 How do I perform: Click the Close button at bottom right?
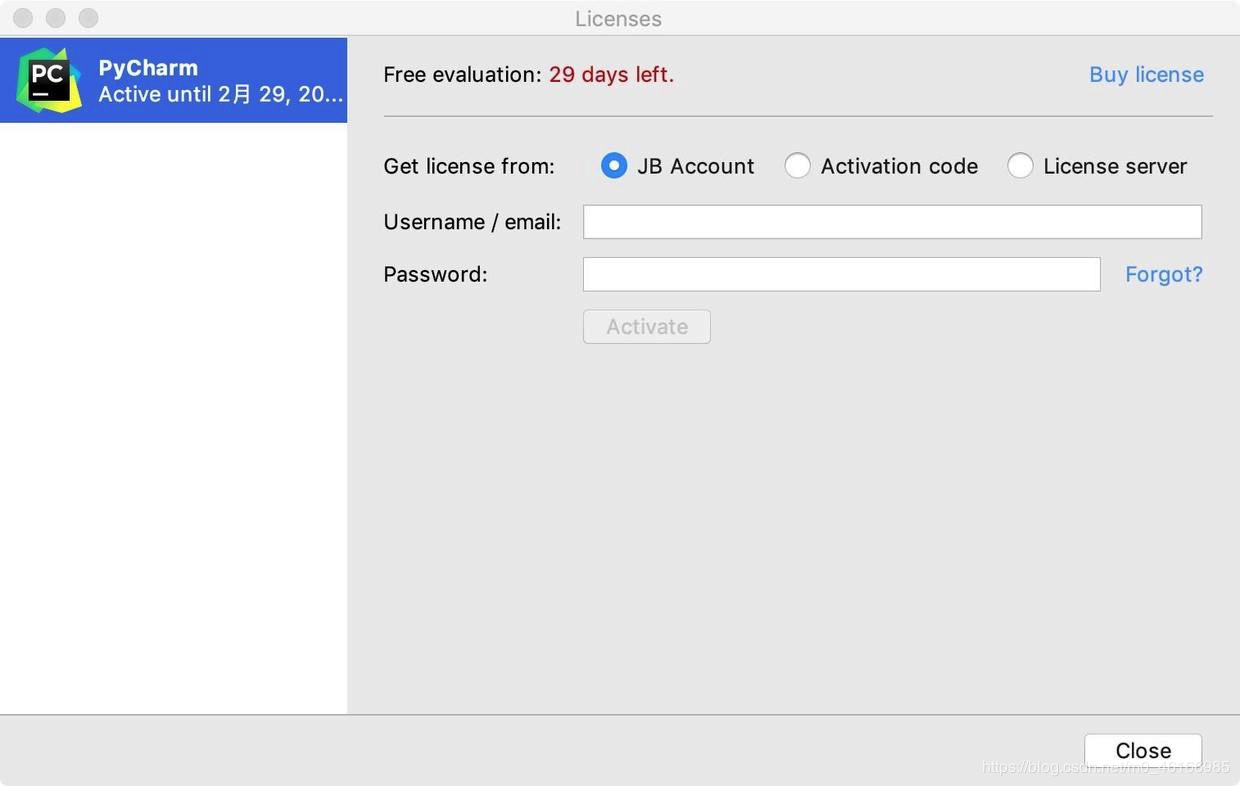click(1143, 751)
